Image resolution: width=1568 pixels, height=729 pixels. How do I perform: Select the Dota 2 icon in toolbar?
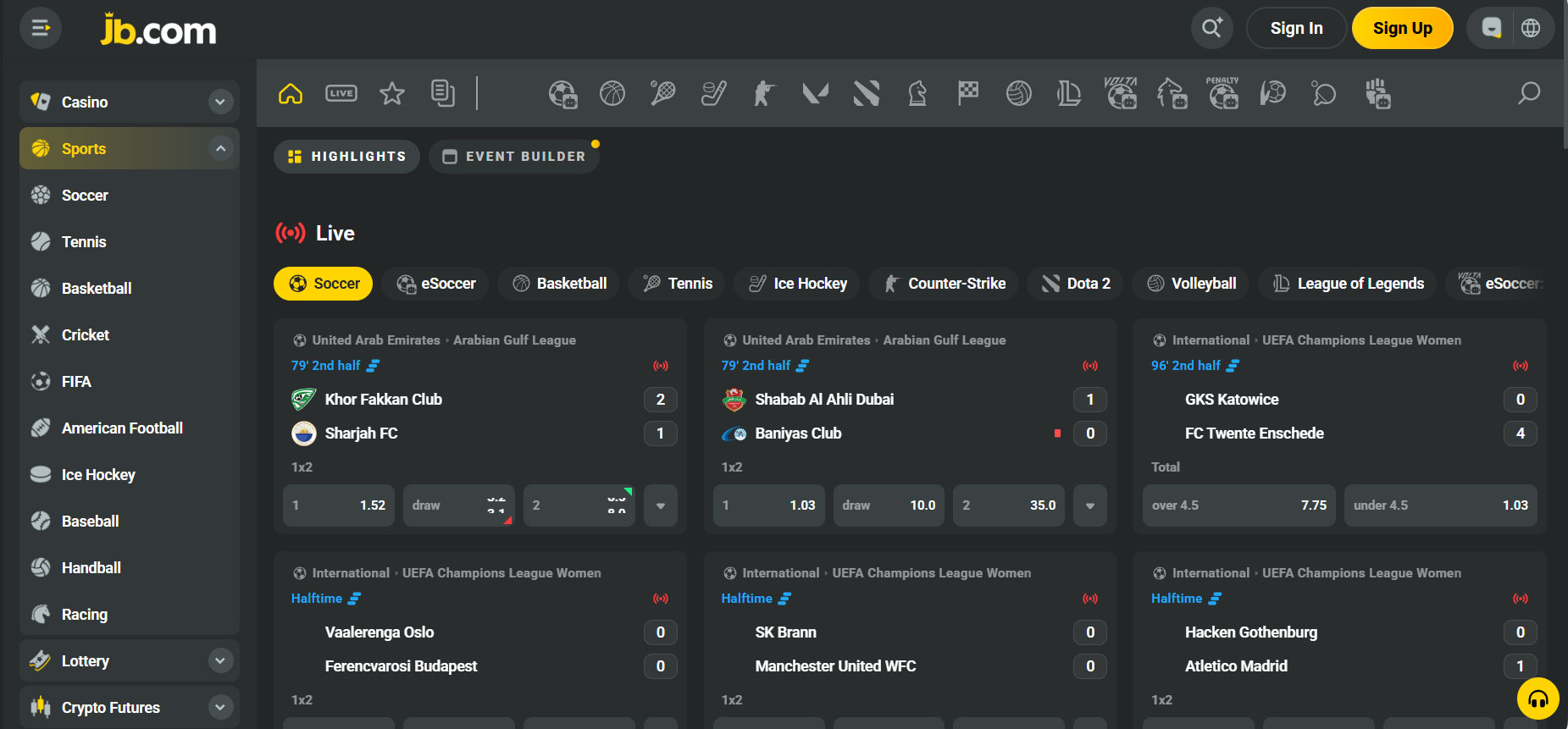(x=867, y=93)
